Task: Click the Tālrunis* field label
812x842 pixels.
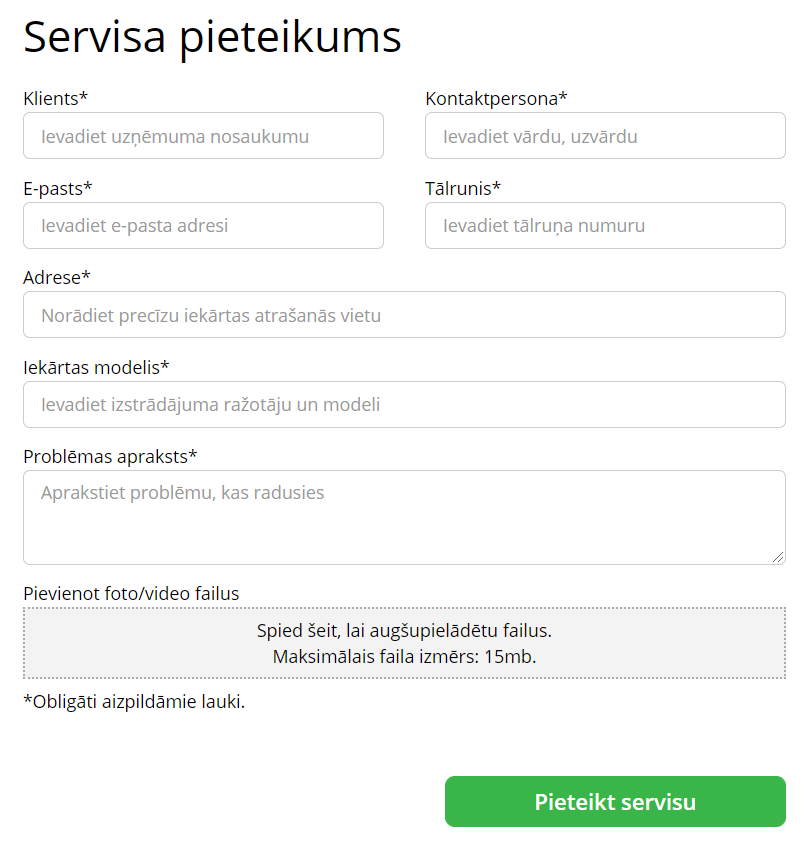Action: tap(463, 188)
